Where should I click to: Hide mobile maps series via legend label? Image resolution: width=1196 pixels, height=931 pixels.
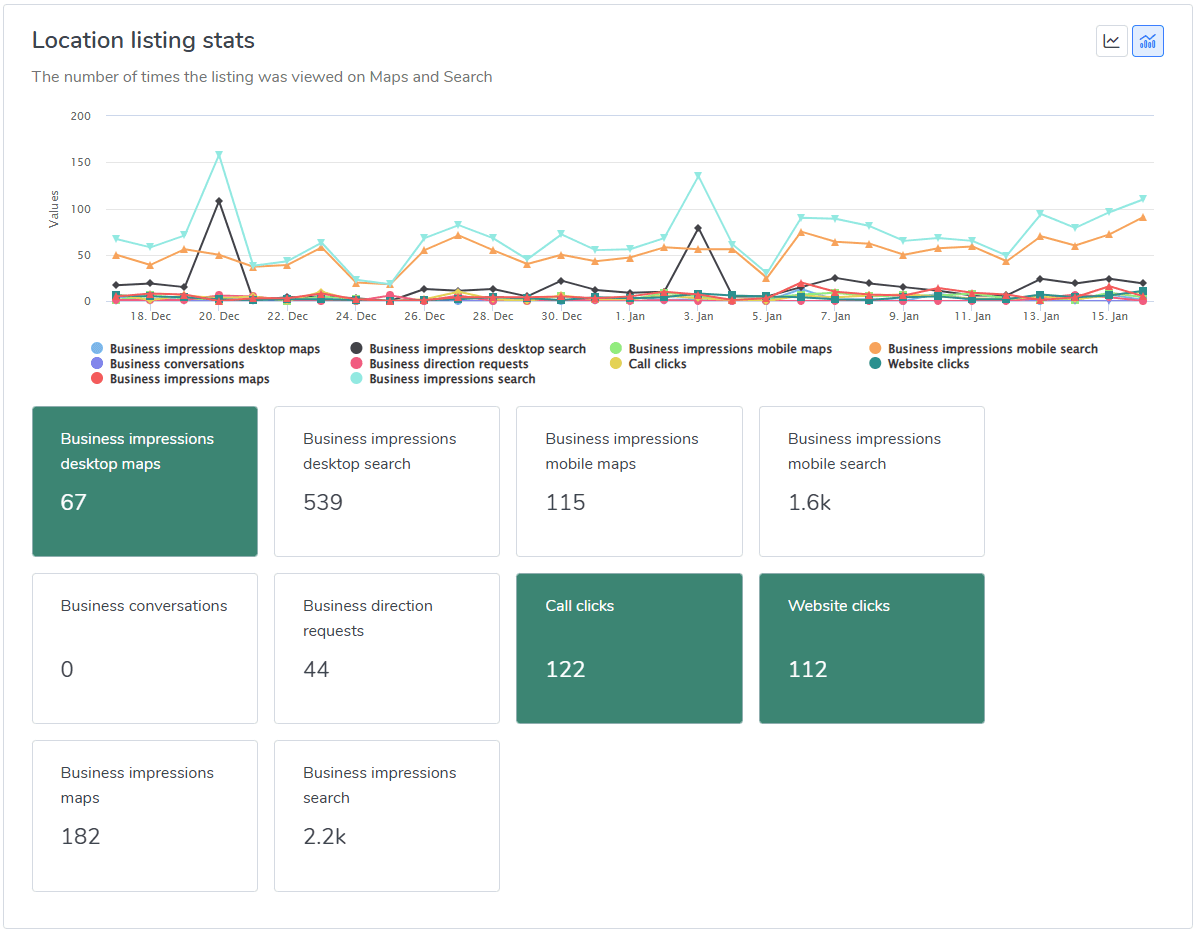(730, 348)
